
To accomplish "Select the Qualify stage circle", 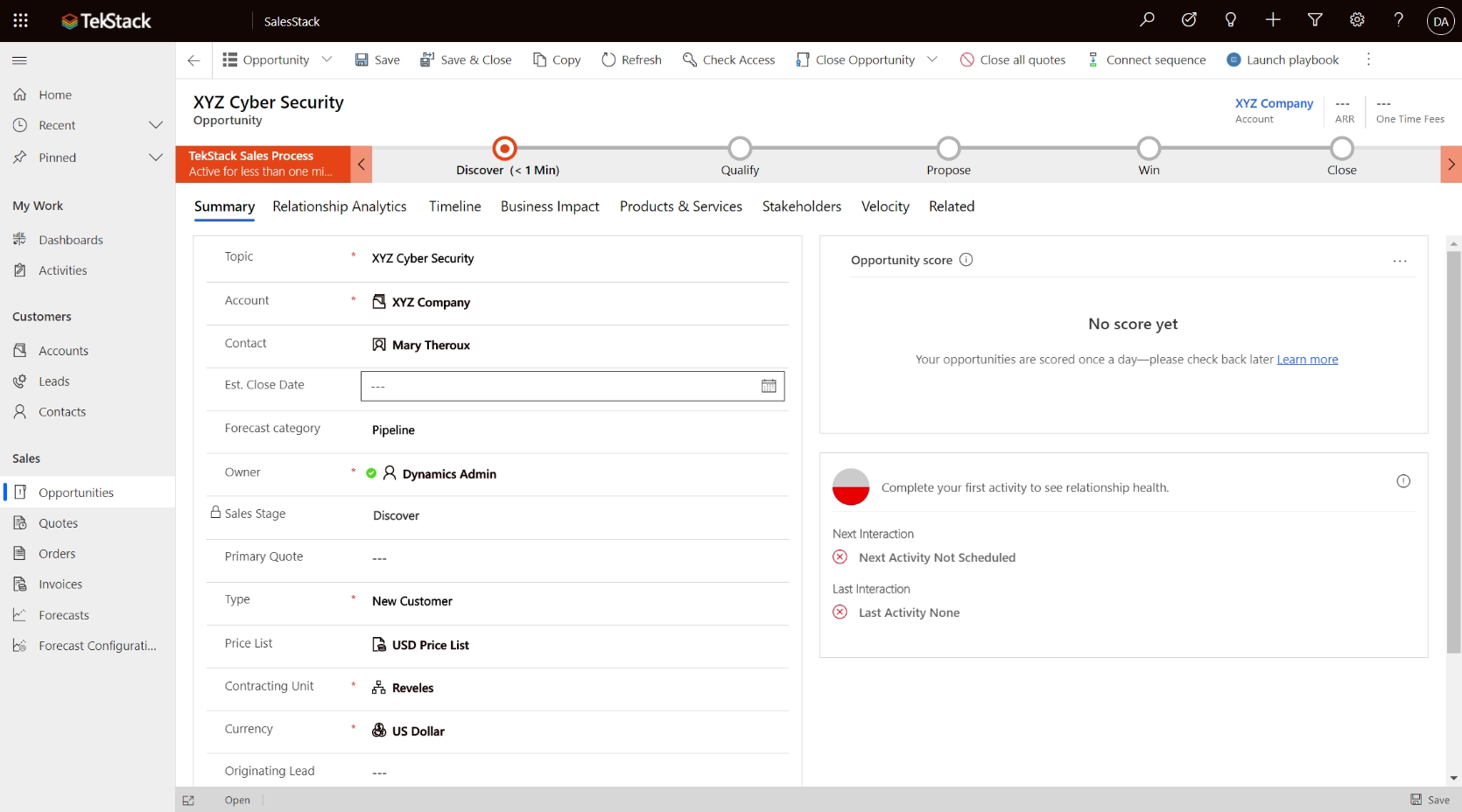I will (740, 148).
